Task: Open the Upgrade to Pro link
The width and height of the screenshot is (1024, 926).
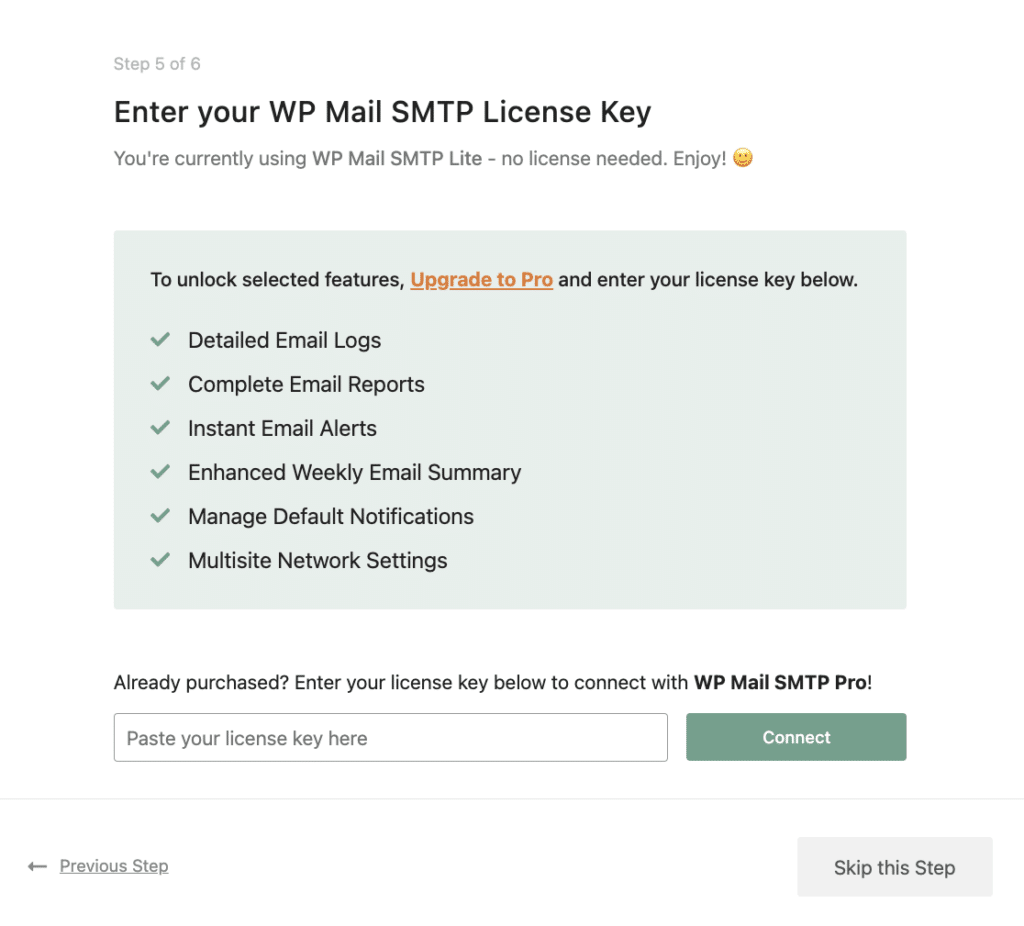Action: pos(481,279)
